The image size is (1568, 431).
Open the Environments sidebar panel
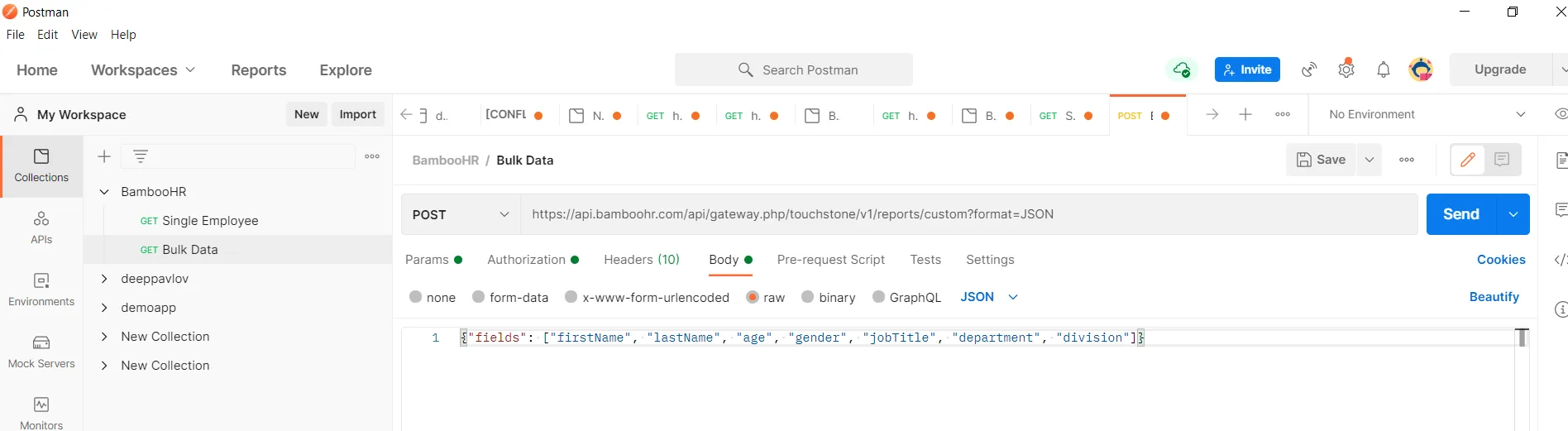(x=41, y=290)
